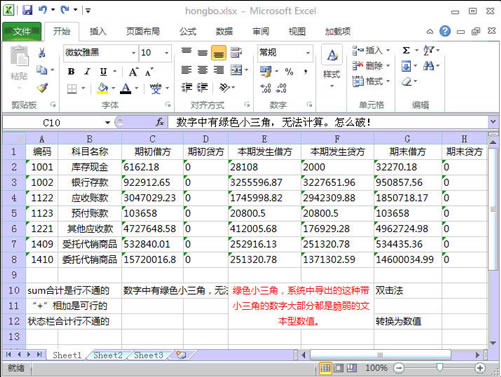Open the 样式 Styles gallery
This screenshot has height=377, width=501.
click(x=332, y=67)
